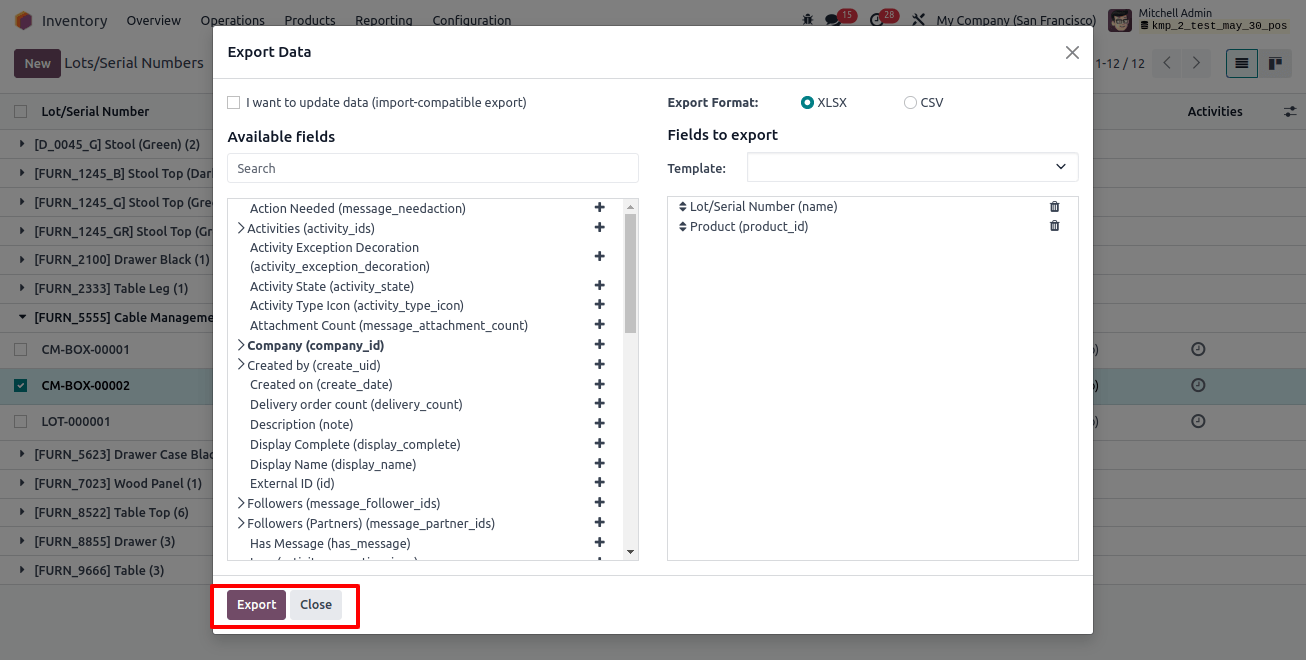Add Display Complete field via plus icon
The height and width of the screenshot is (660, 1306).
[x=600, y=444]
